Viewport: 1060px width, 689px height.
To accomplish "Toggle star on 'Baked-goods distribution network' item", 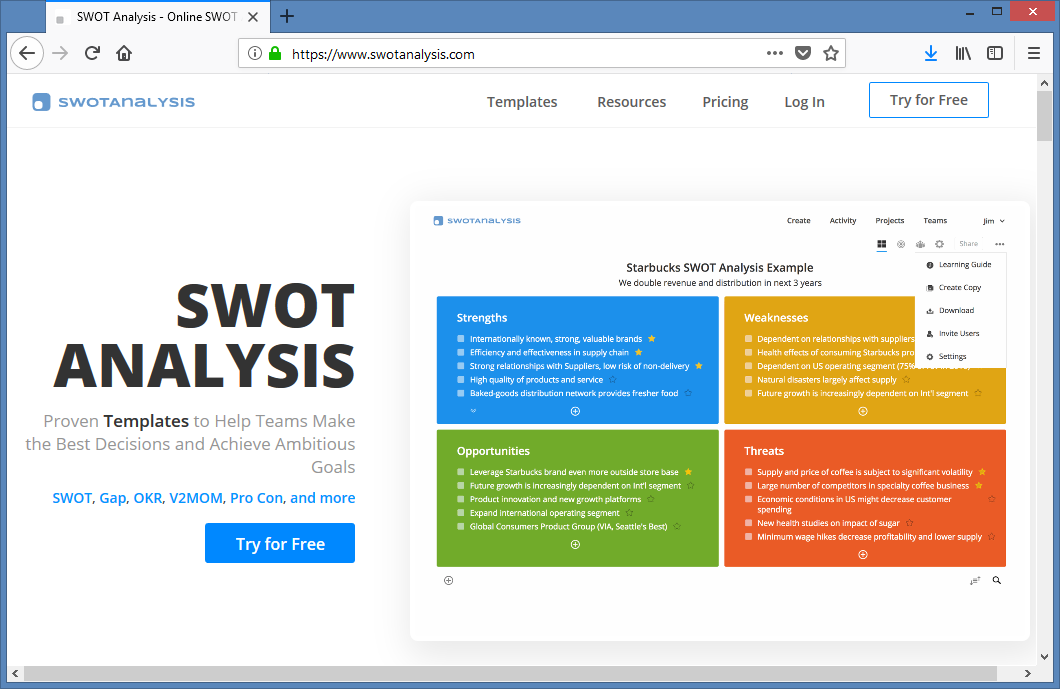I will tap(688, 393).
